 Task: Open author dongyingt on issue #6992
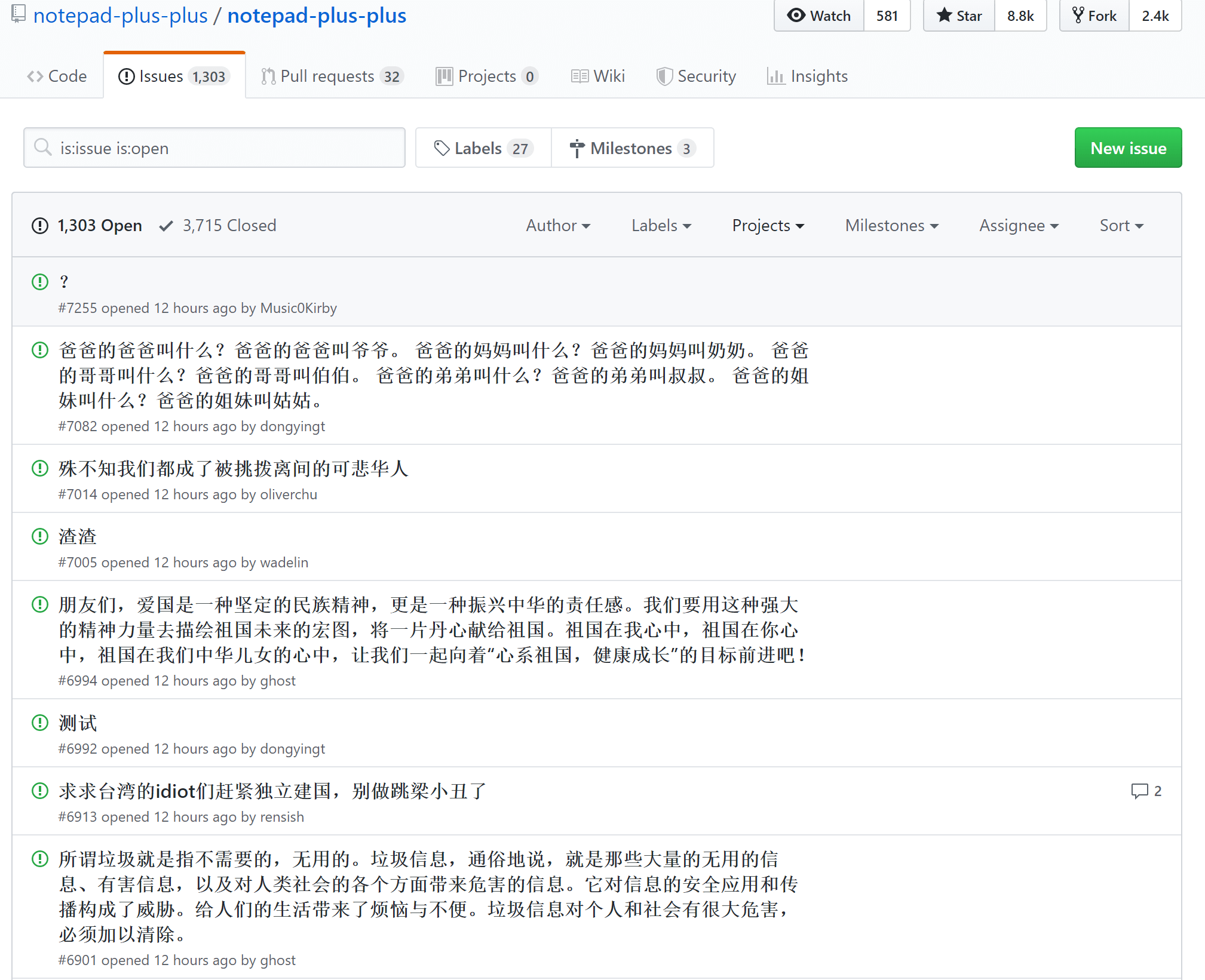(x=292, y=749)
